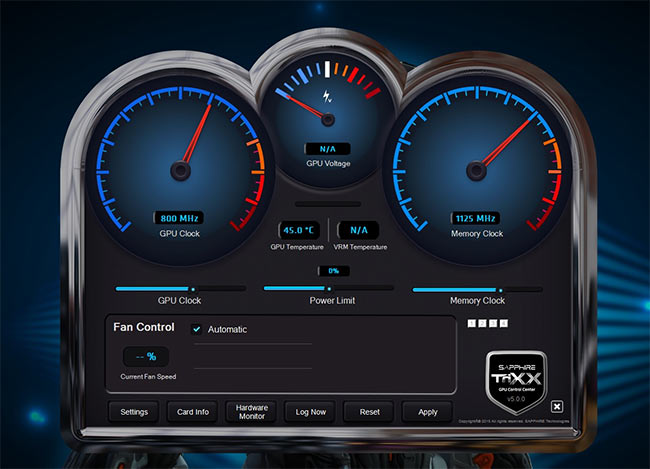Image resolution: width=650 pixels, height=469 pixels.
Task: Click the Card Info button
Action: [193, 412]
